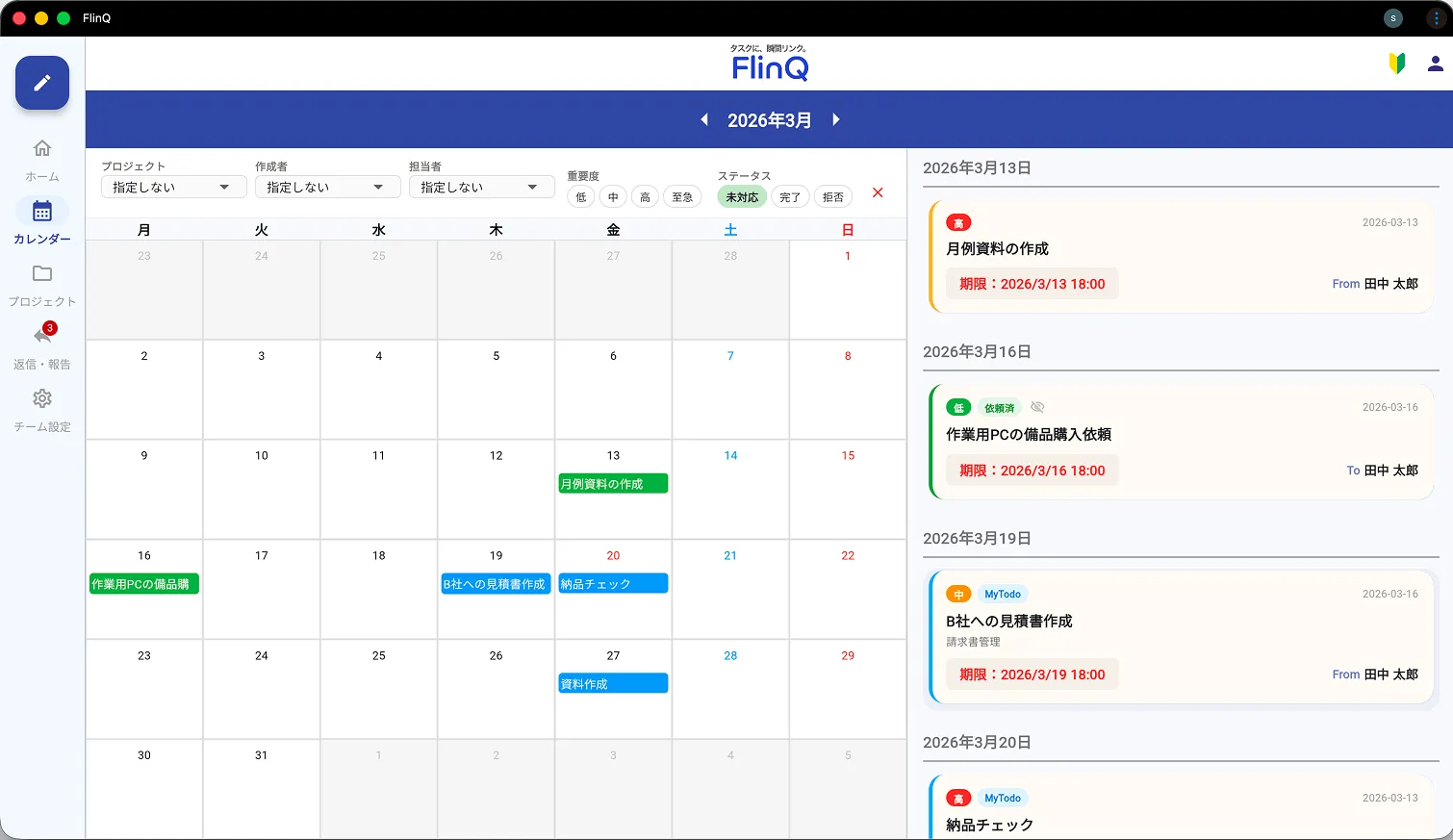Click the 期限:2026/3/13 18:00 deadline label
1453x840 pixels.
click(x=1032, y=284)
